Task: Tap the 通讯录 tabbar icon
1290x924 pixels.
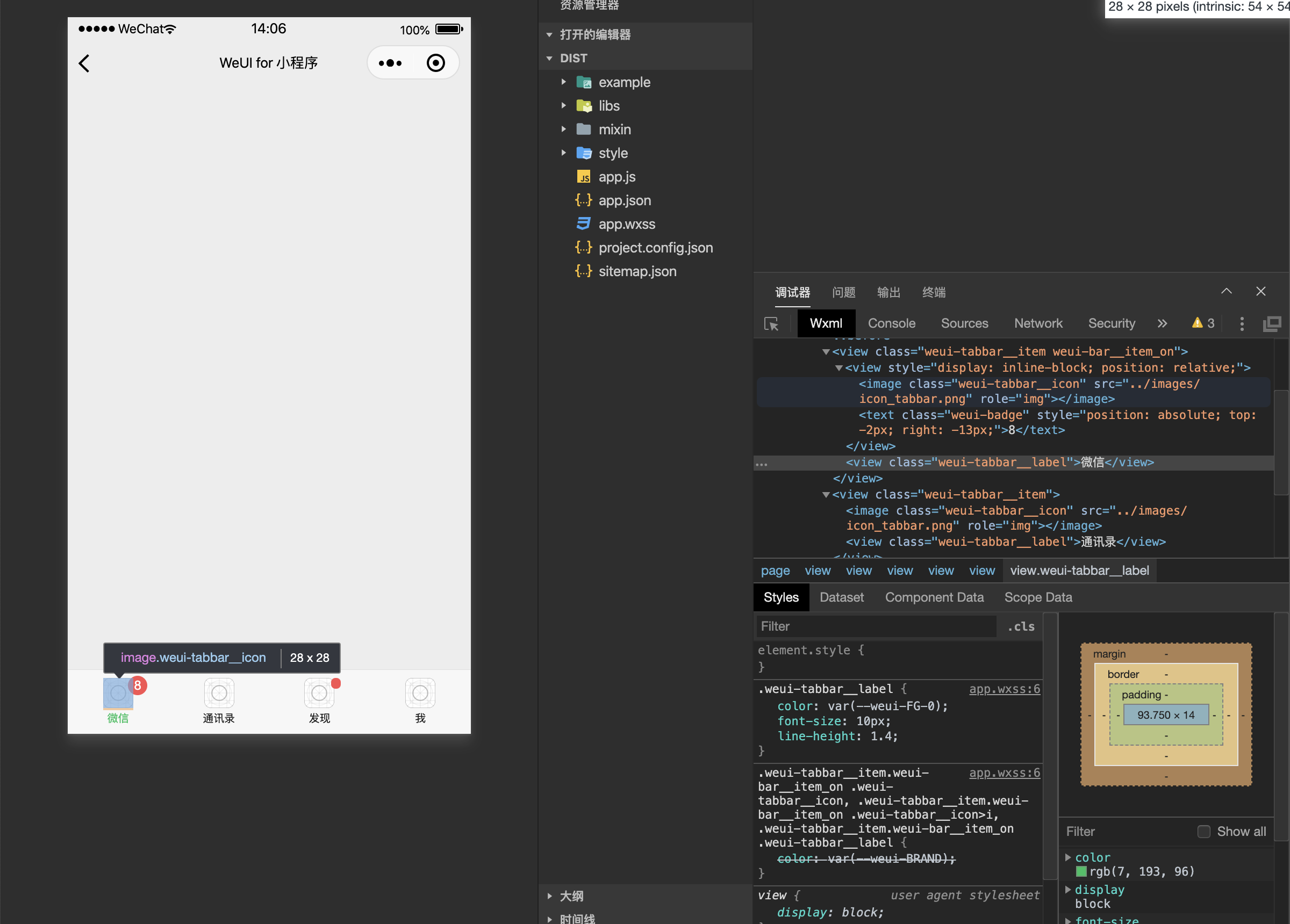Action: tap(219, 692)
